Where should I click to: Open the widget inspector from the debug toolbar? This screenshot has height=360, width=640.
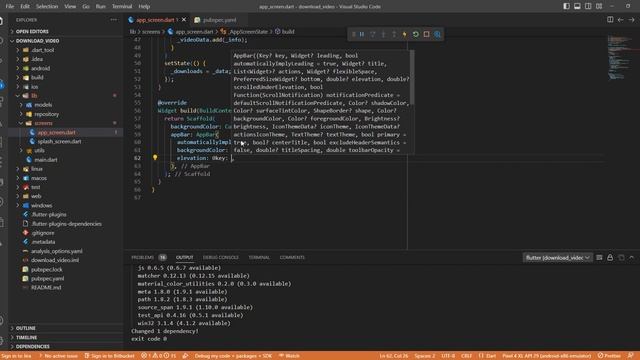click(x=438, y=34)
